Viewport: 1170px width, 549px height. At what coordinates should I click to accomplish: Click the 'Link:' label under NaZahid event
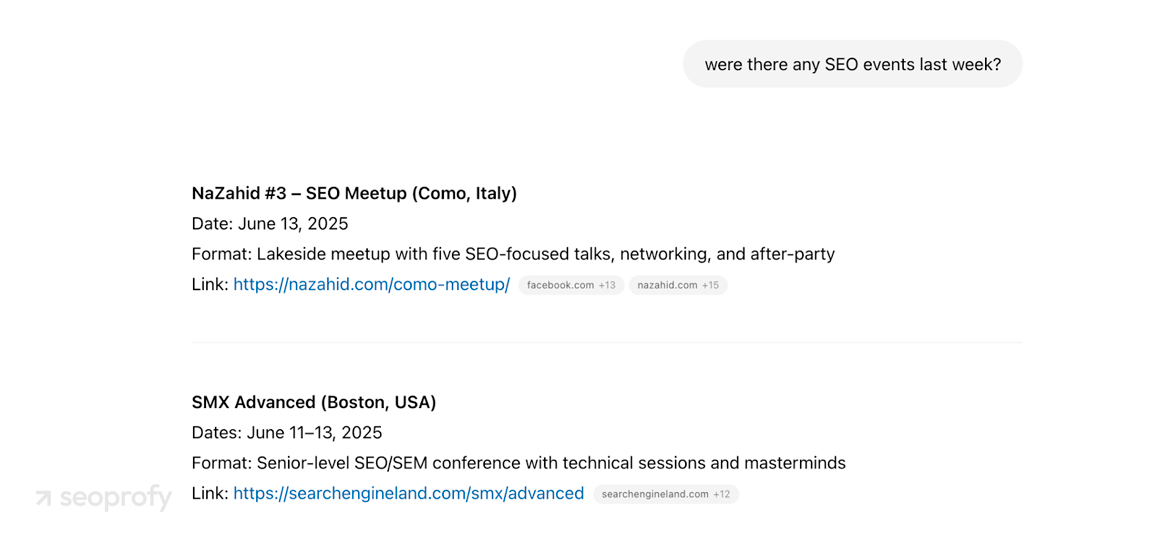tap(210, 284)
